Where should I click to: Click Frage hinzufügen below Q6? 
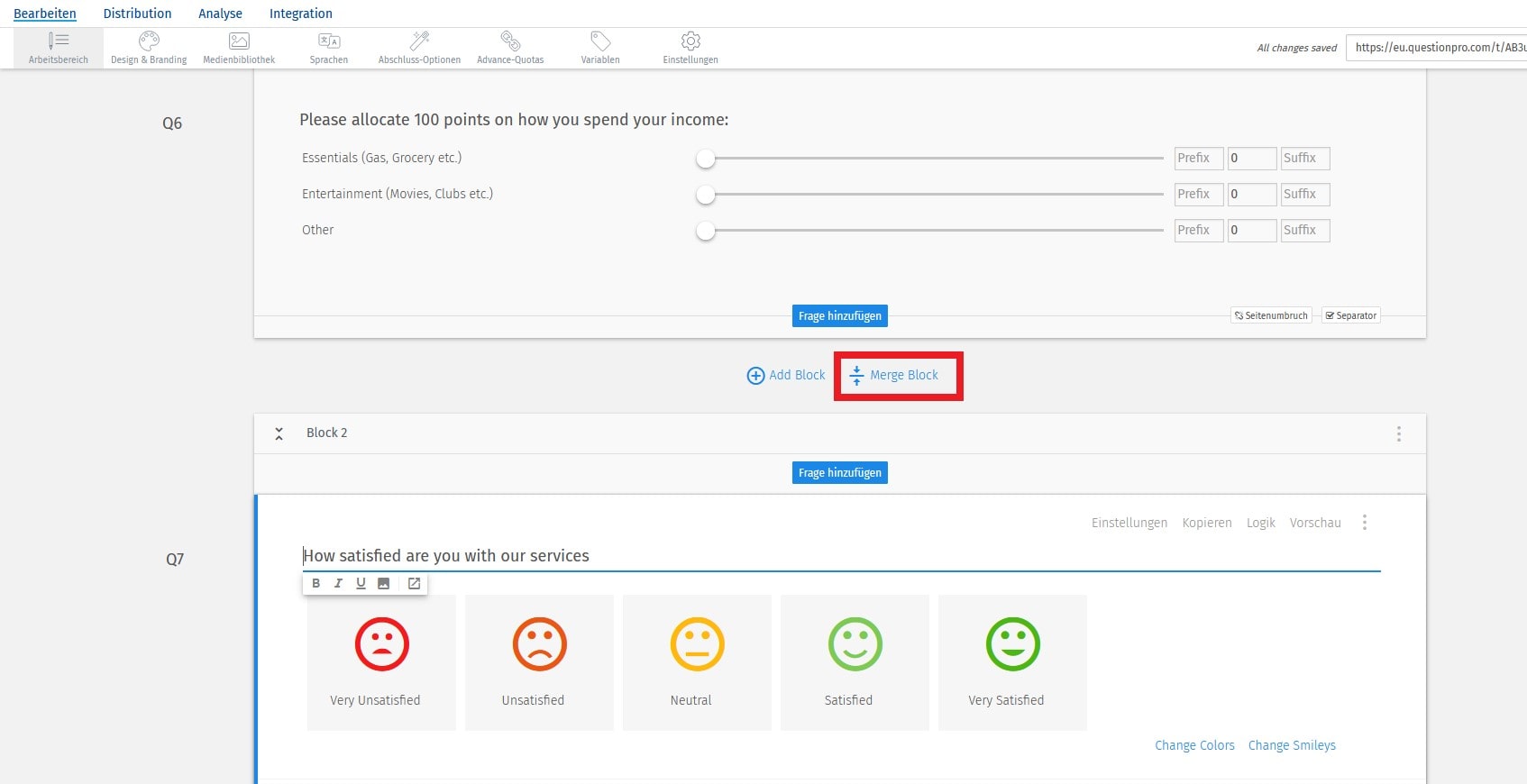tap(840, 316)
